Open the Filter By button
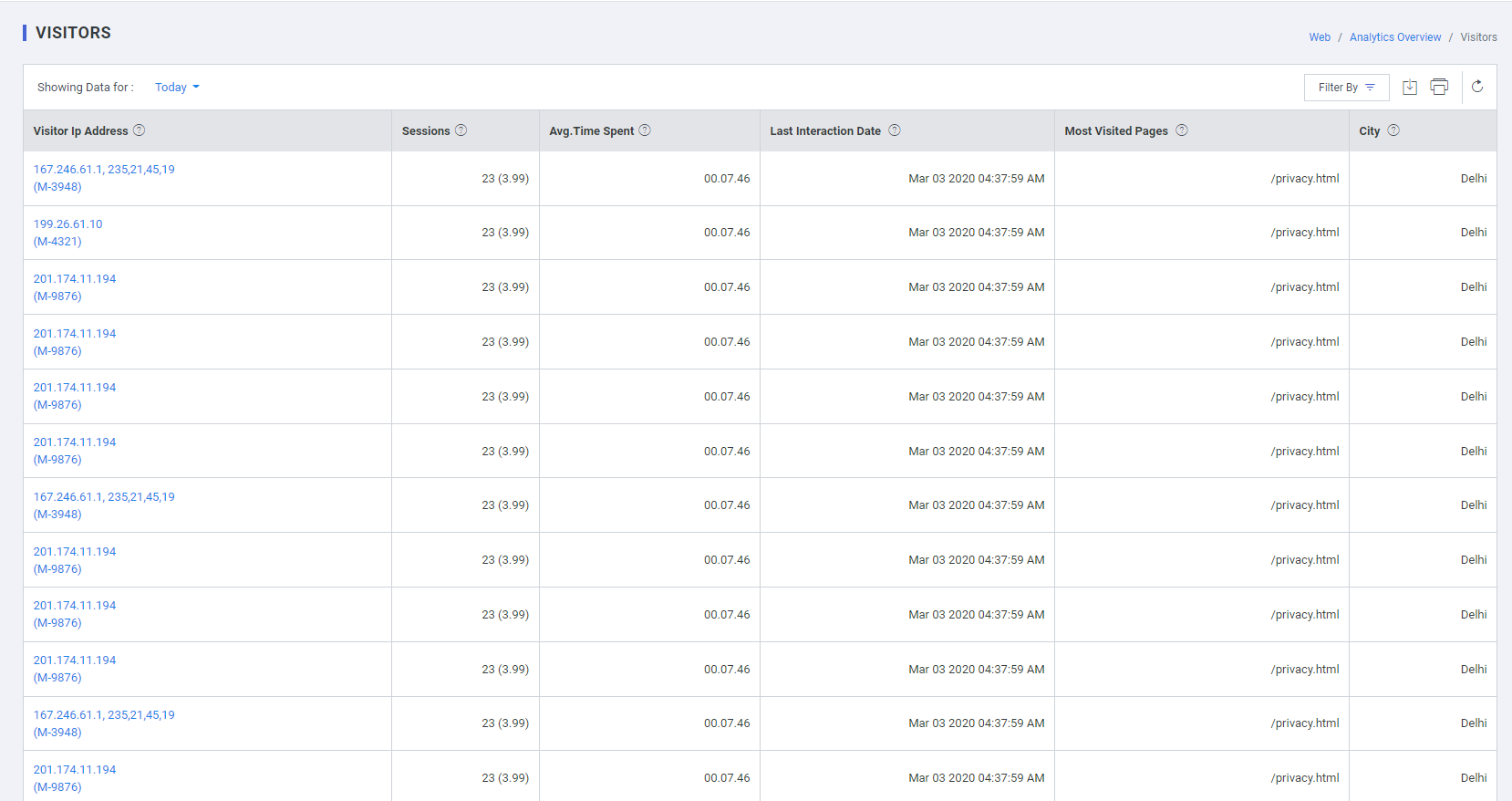Screen dimensions: 1512x801 coord(1346,88)
